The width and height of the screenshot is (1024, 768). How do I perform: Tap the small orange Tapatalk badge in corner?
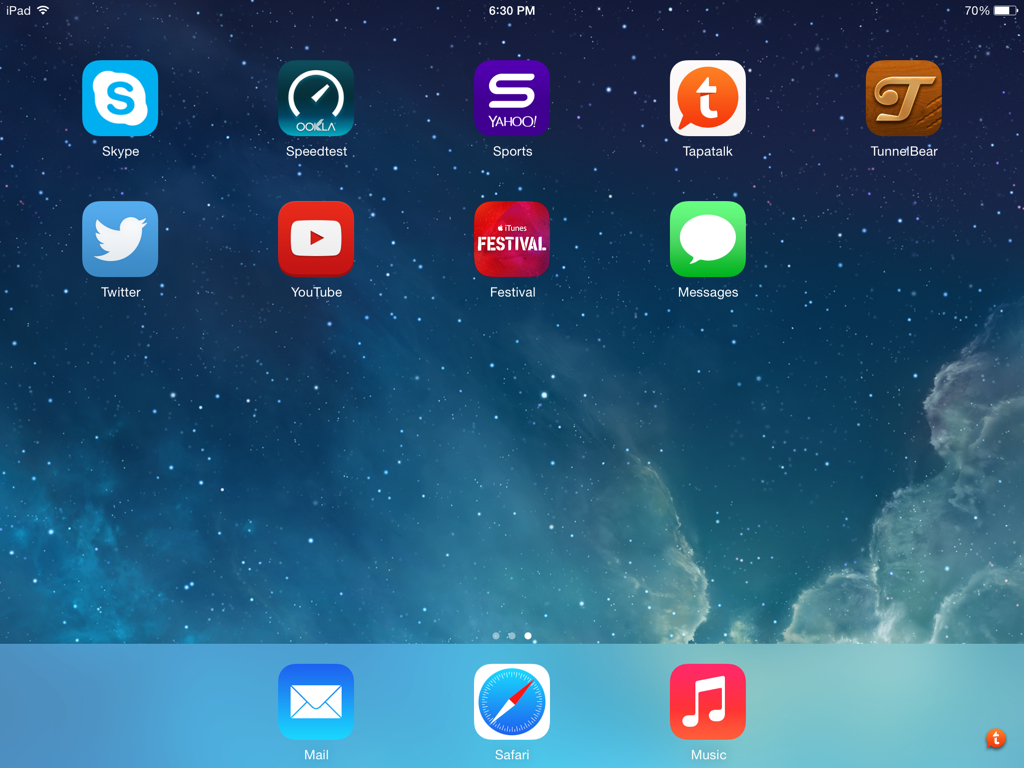995,738
